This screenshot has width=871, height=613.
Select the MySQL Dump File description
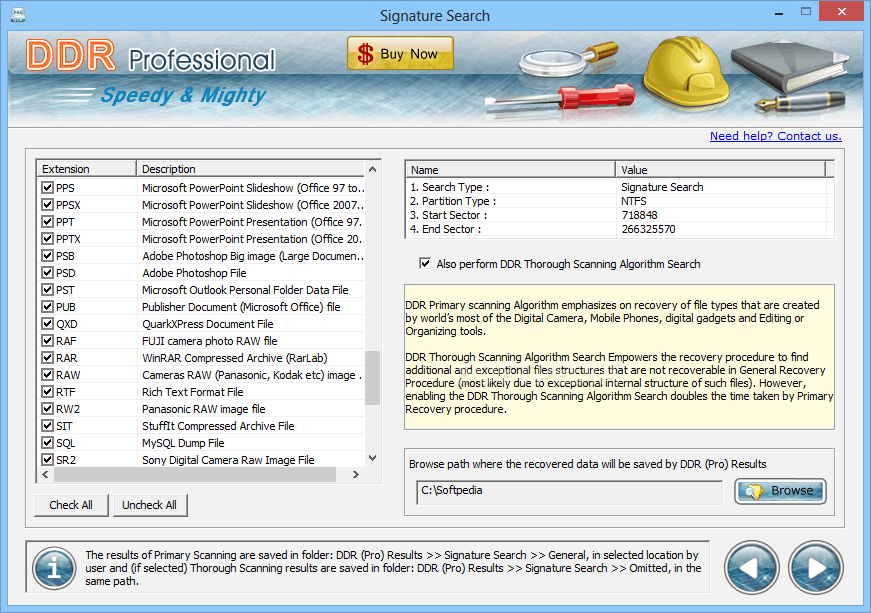pyautogui.click(x=183, y=443)
